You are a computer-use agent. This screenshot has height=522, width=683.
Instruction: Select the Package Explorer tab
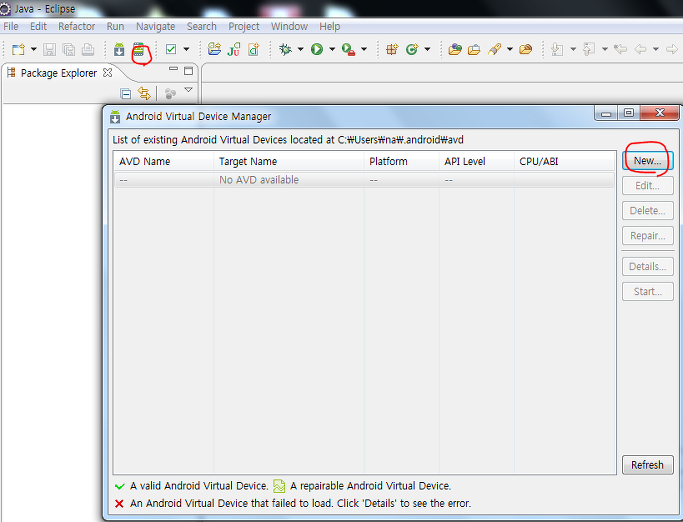(58, 73)
